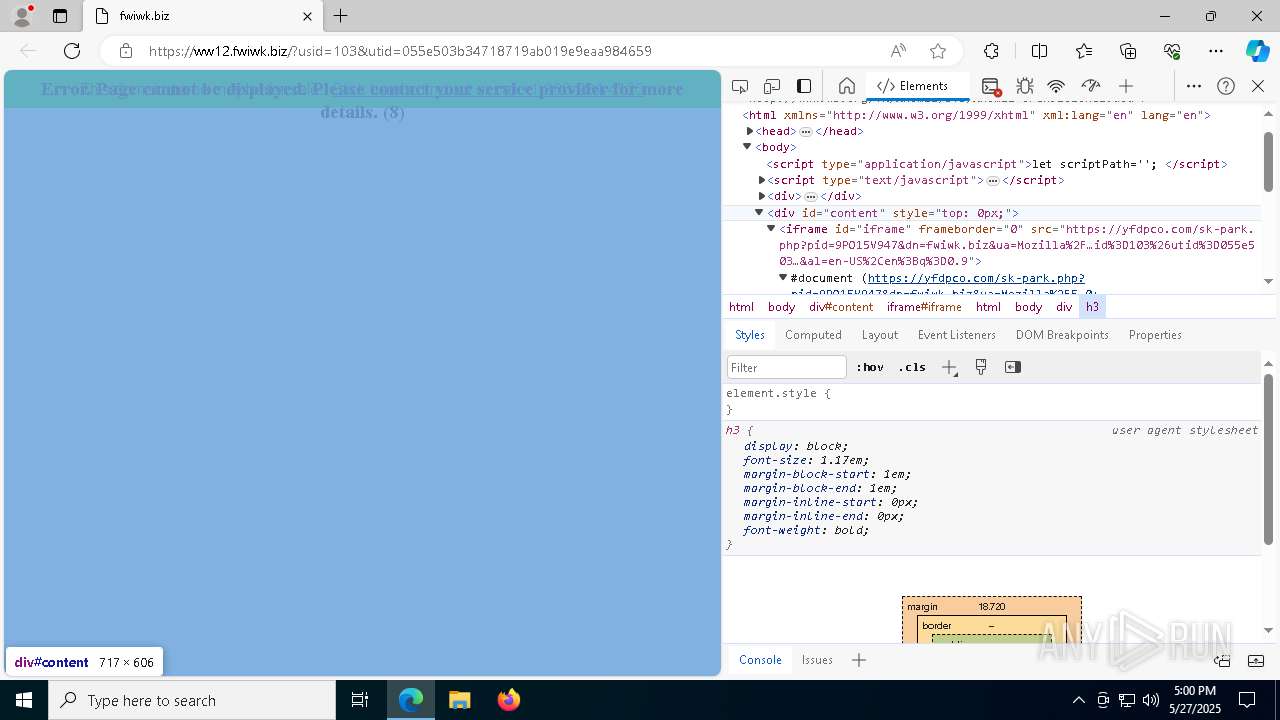1280x720 pixels.
Task: Toggle the .cls element classes button
Action: tap(912, 367)
